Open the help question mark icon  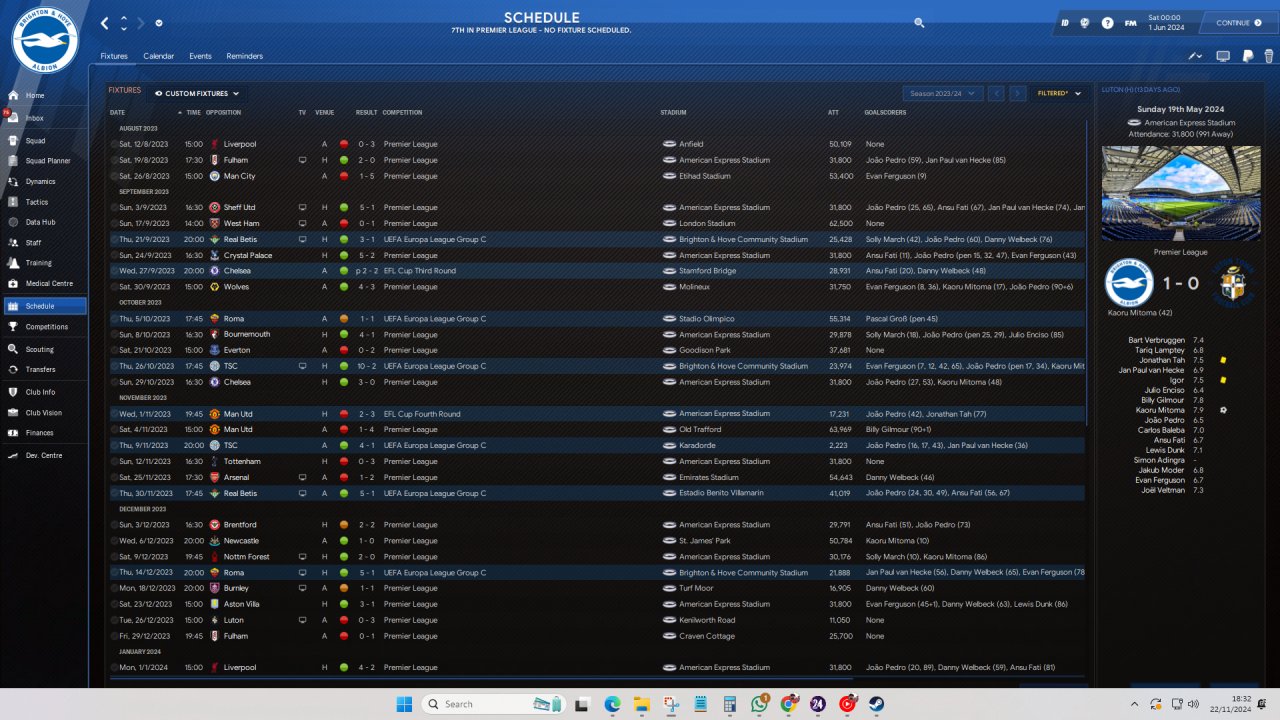tap(1107, 23)
